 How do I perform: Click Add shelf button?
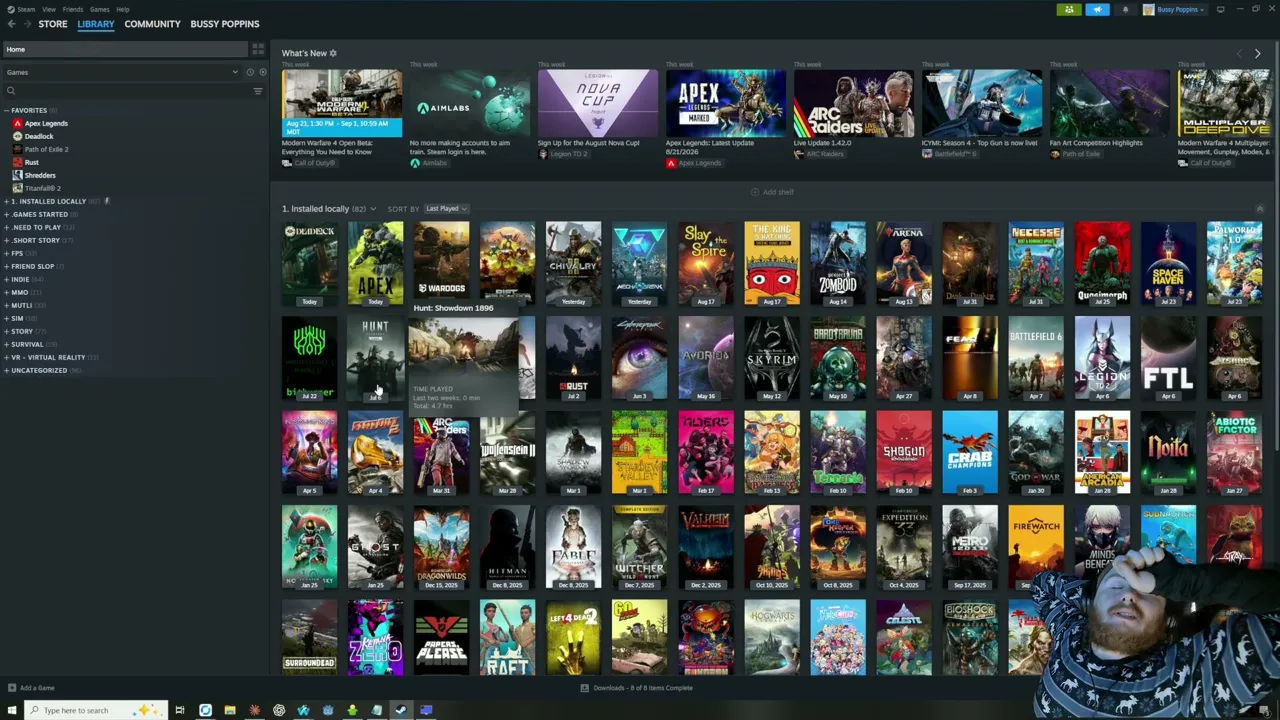coord(772,192)
